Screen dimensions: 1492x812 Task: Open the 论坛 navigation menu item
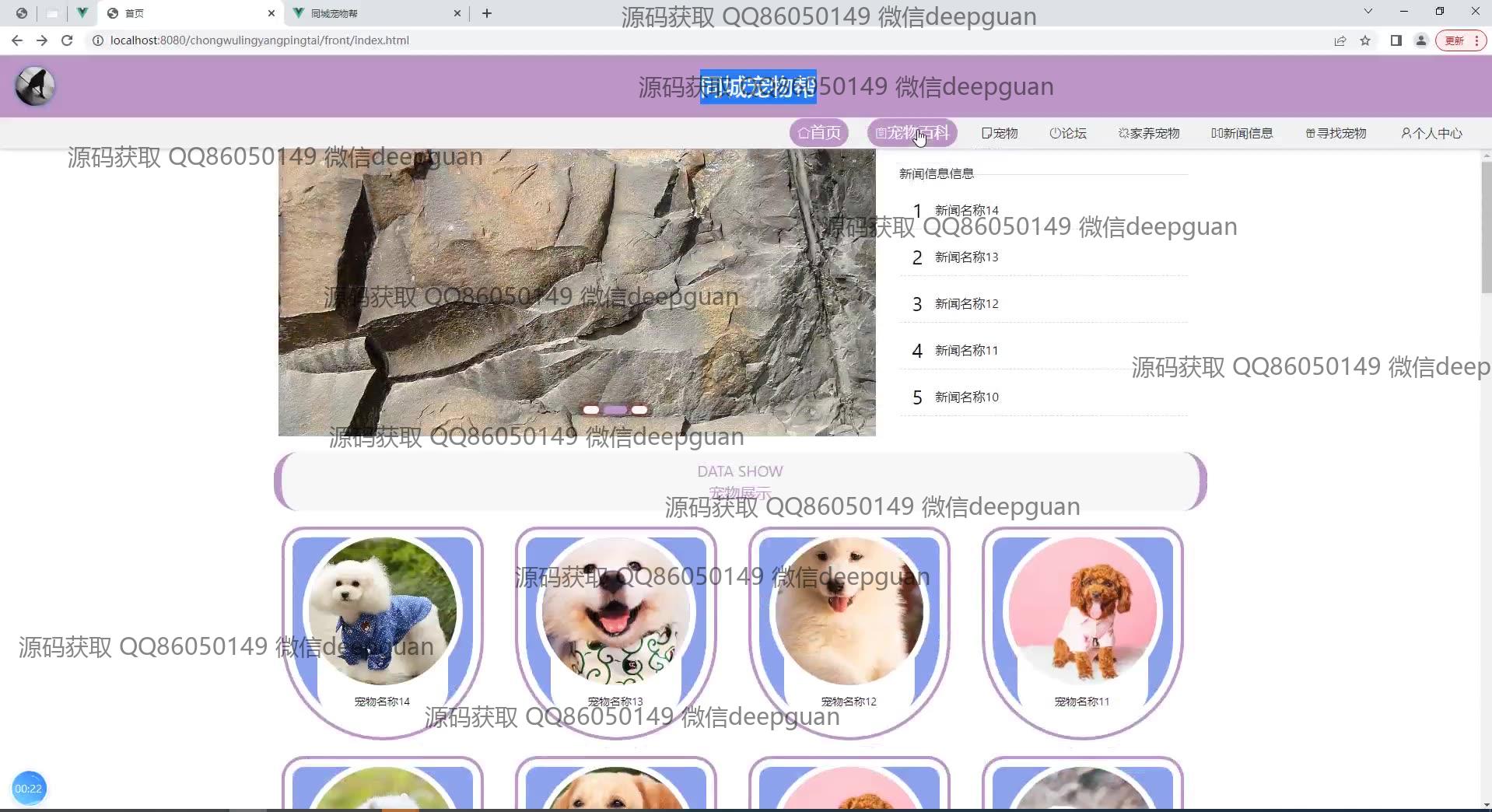1068,133
